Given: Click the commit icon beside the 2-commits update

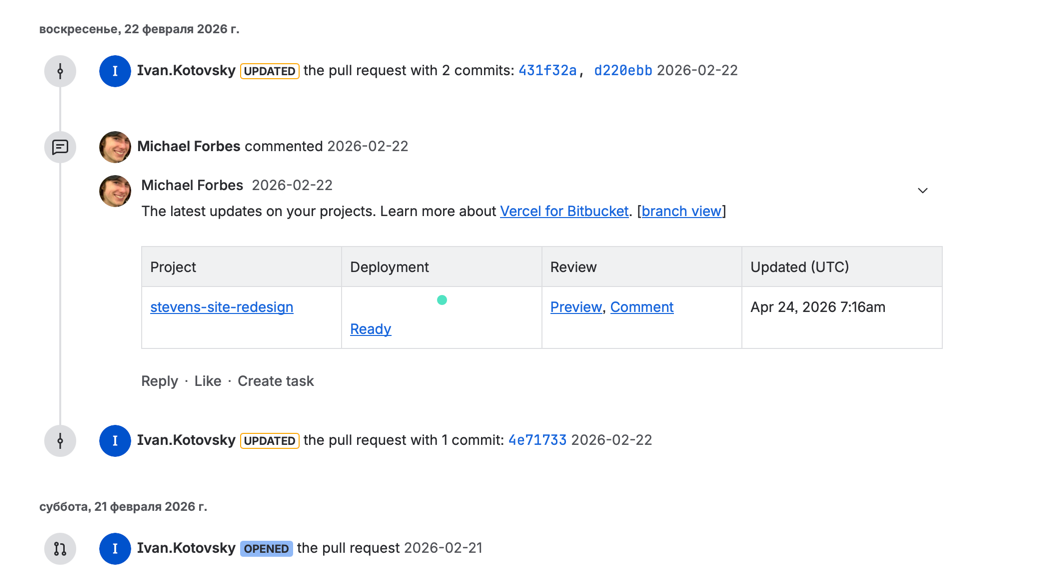Looking at the screenshot, I should (x=60, y=71).
